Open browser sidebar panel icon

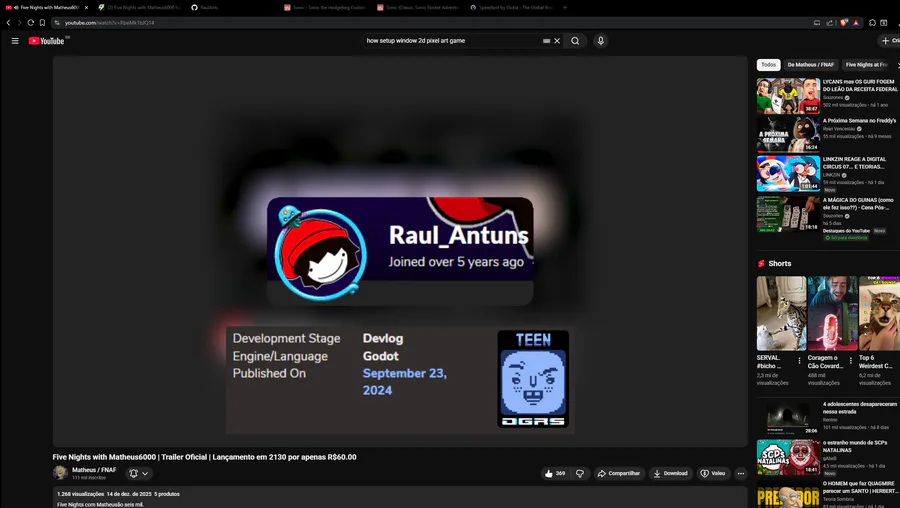click(884, 23)
